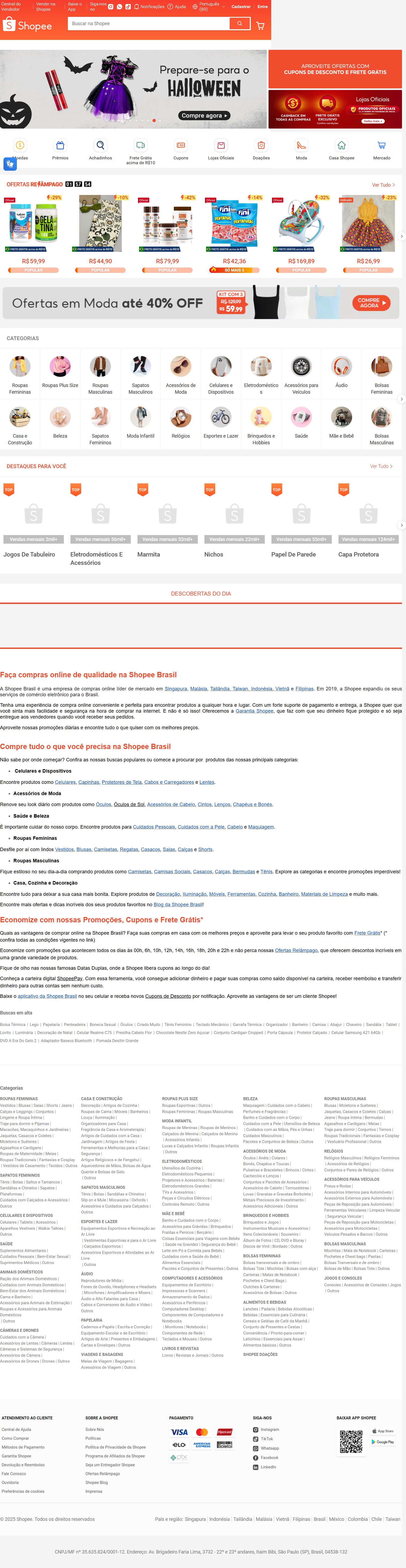Click SÓ MAIS 5 stock progress bar
The height and width of the screenshot is (1568, 406).
click(x=234, y=270)
